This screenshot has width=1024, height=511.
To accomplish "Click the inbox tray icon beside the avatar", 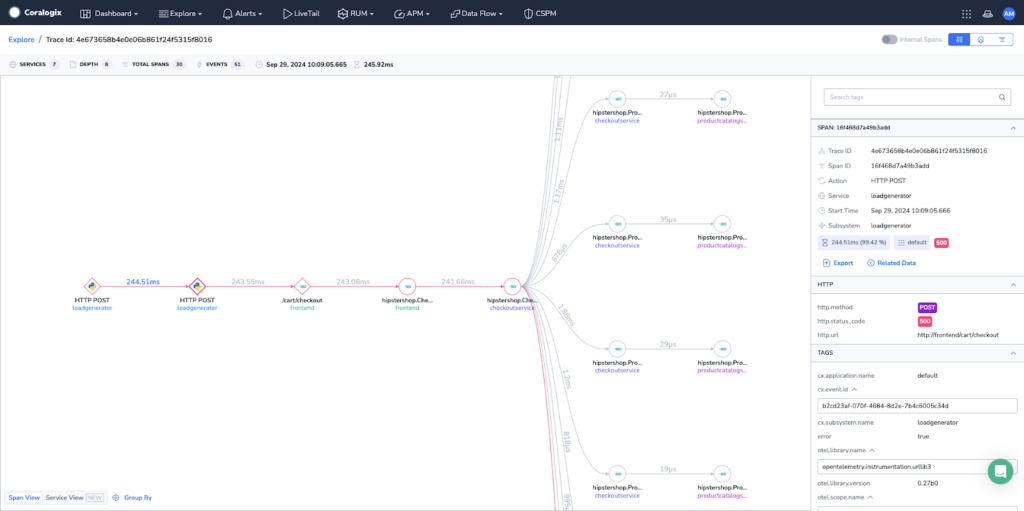I will pos(987,13).
